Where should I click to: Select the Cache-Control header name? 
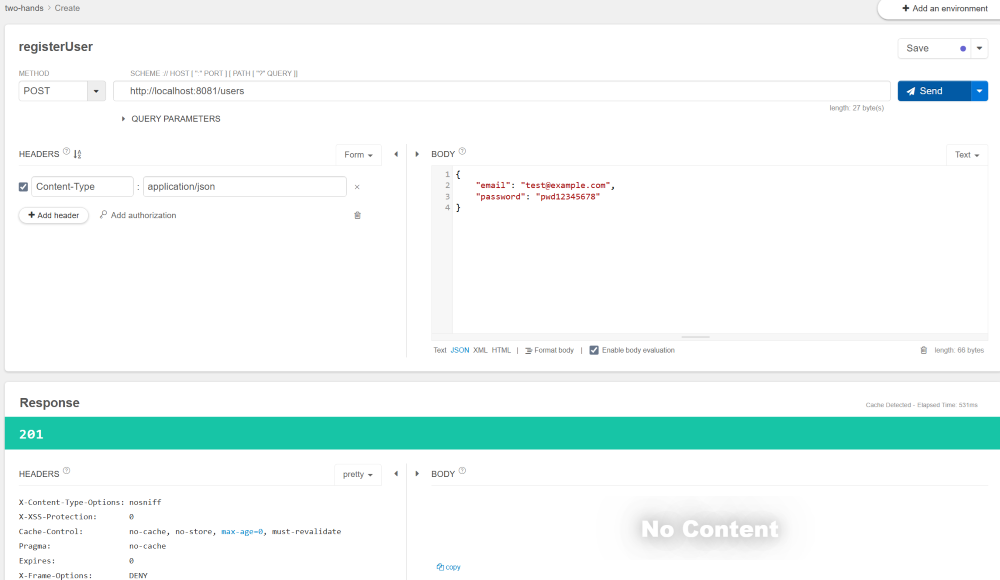click(51, 532)
